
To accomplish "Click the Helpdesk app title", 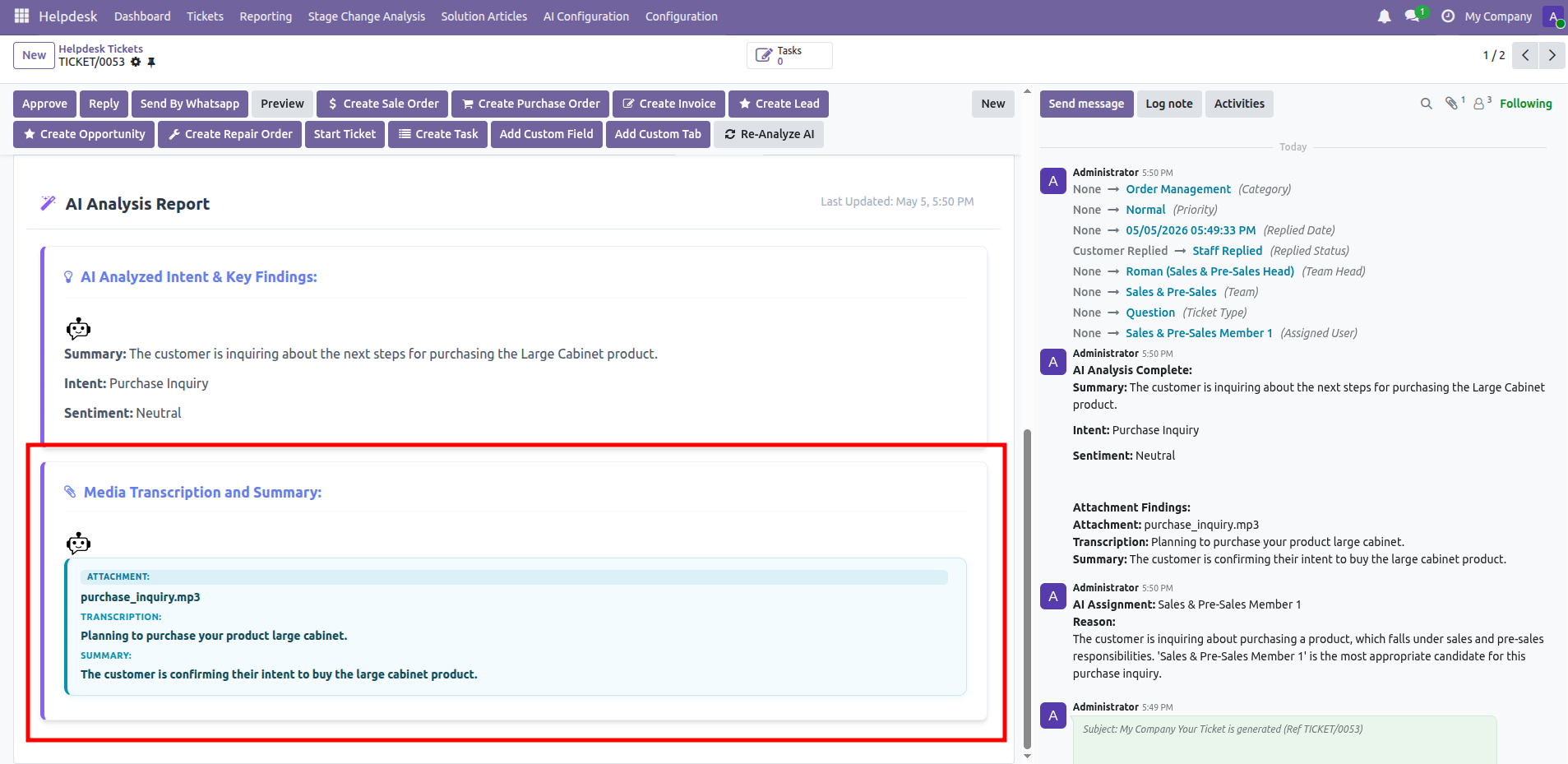I will pos(67,16).
